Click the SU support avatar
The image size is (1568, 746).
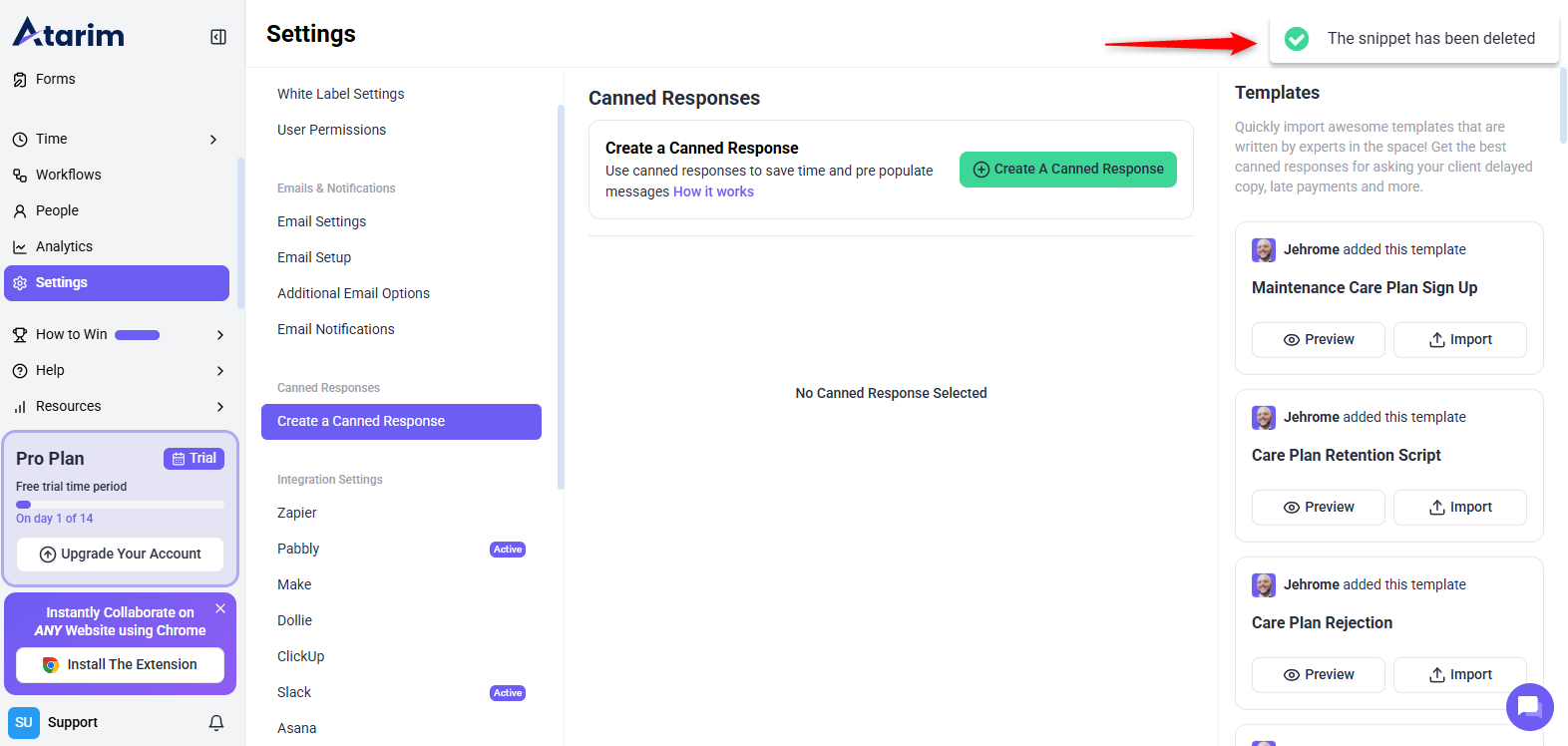24,722
